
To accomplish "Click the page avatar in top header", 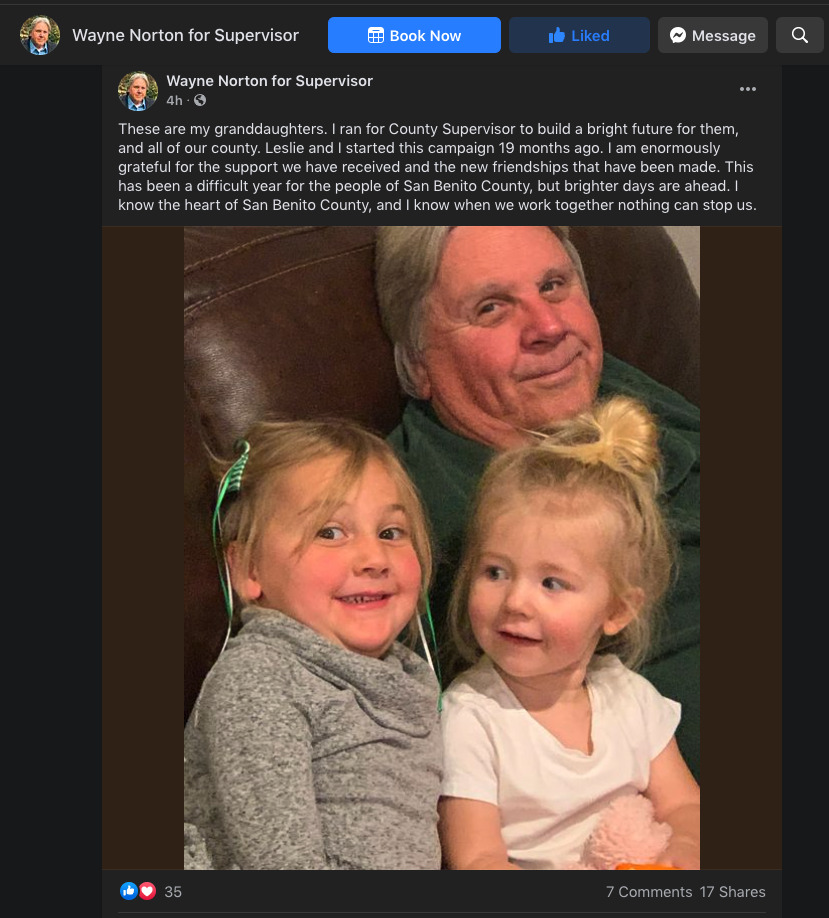I will click(x=40, y=35).
